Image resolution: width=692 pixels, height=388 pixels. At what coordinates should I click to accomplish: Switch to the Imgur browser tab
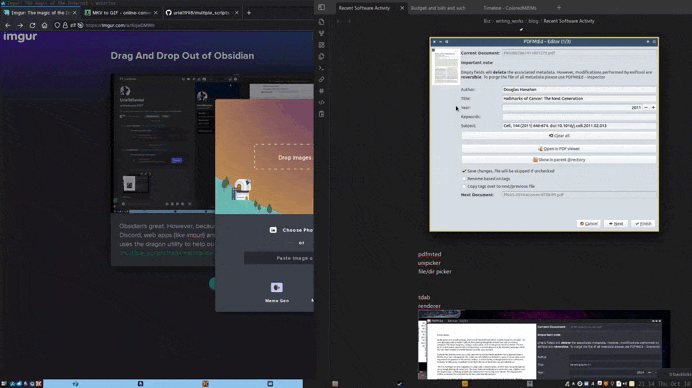point(40,13)
